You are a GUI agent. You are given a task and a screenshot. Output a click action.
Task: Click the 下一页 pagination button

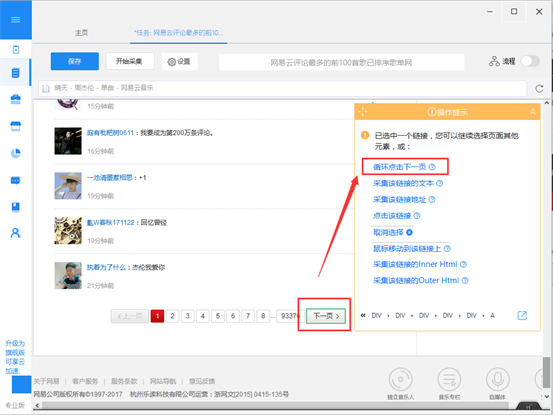[326, 316]
